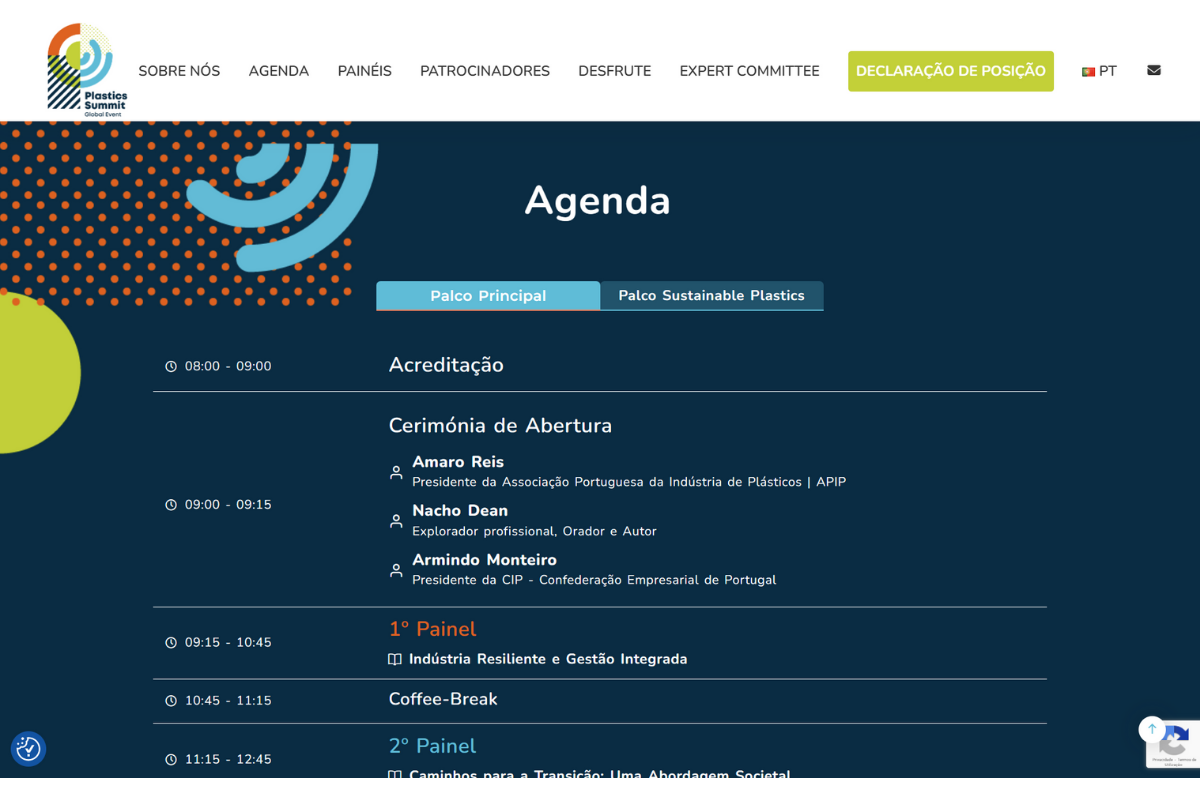Click the person icon beside Amaro Reis
1200x800 pixels.
(396, 472)
